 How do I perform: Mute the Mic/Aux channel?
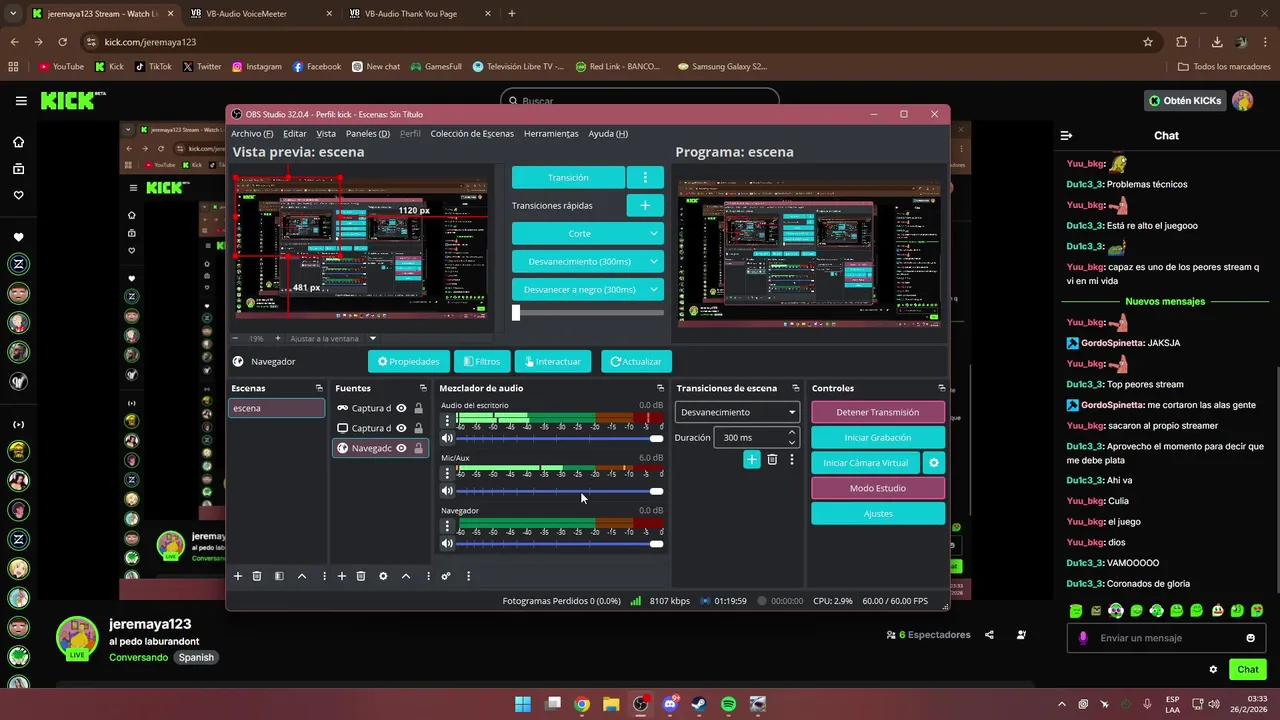click(x=447, y=491)
